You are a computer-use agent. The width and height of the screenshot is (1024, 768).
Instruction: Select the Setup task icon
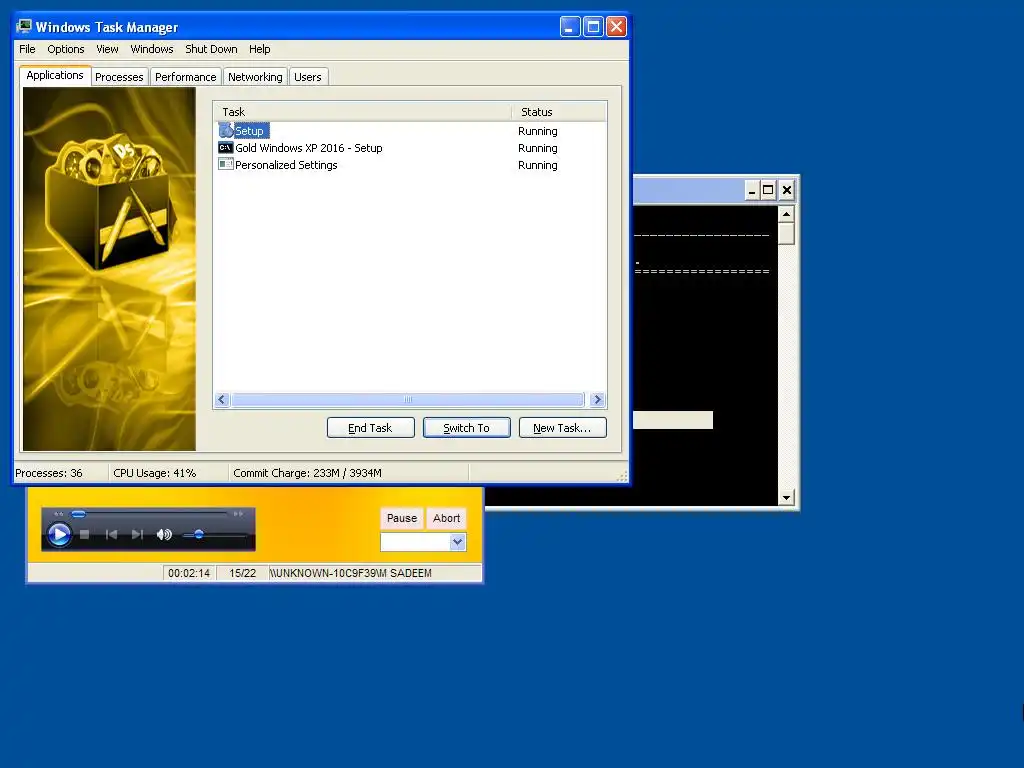pyautogui.click(x=226, y=131)
